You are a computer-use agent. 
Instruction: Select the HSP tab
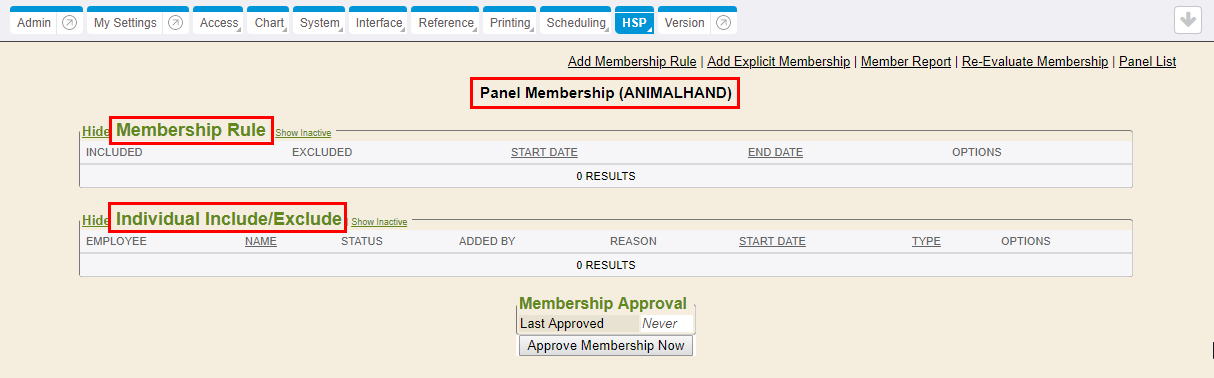click(x=635, y=22)
